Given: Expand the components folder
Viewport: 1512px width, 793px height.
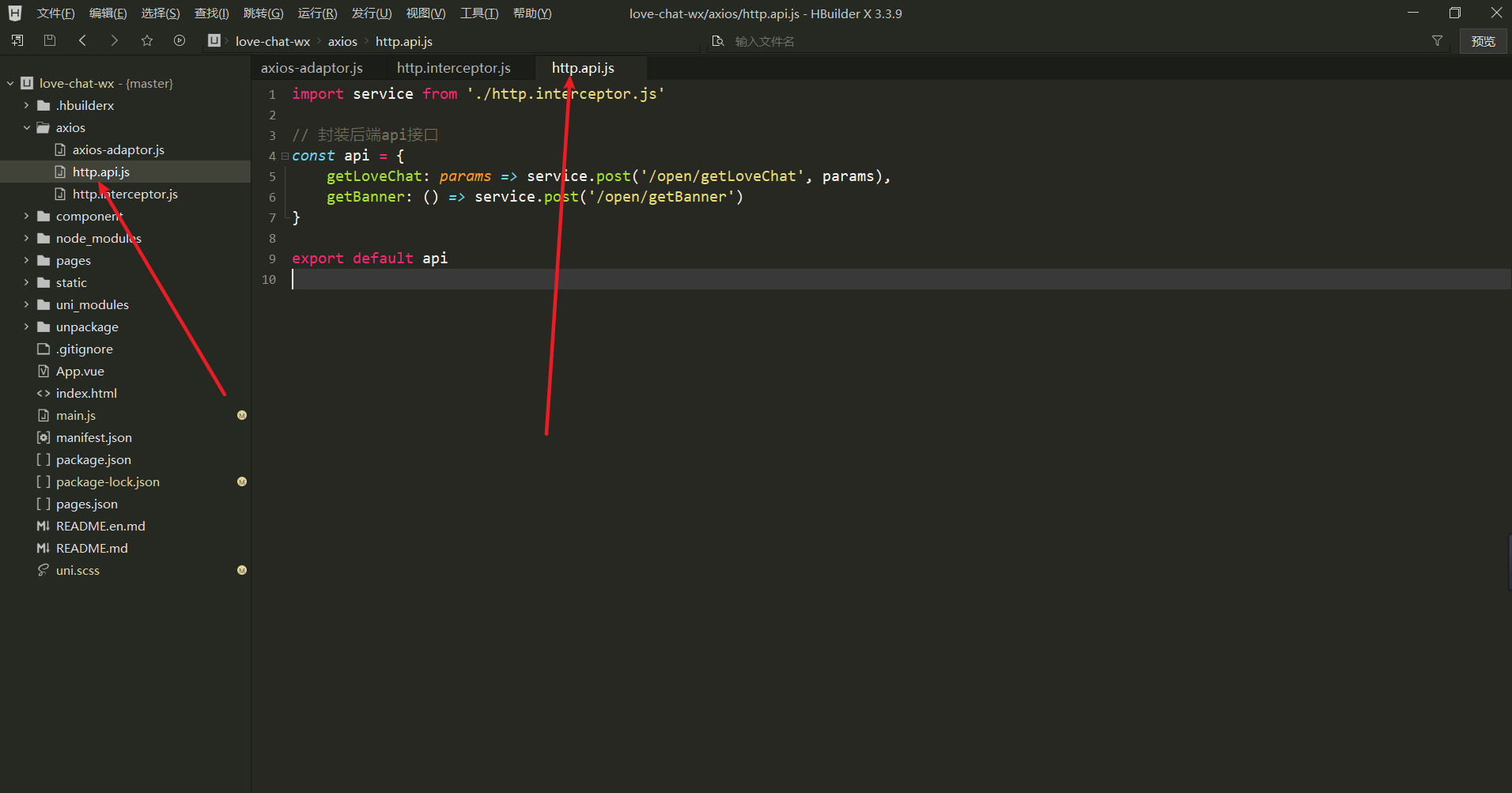Looking at the screenshot, I should pos(26,216).
